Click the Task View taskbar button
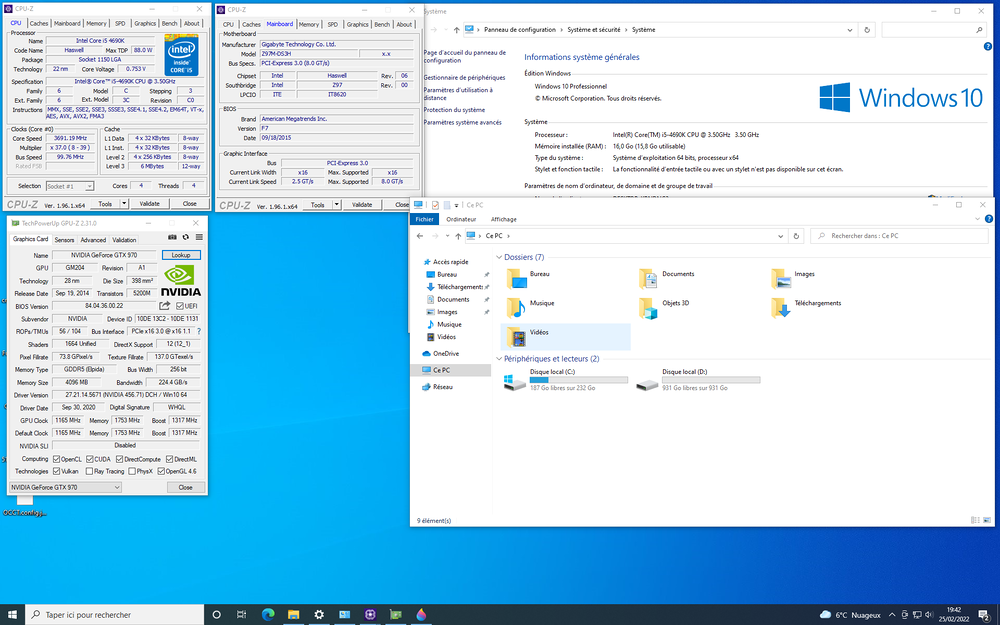Viewport: 1000px width, 625px height. coord(242,615)
